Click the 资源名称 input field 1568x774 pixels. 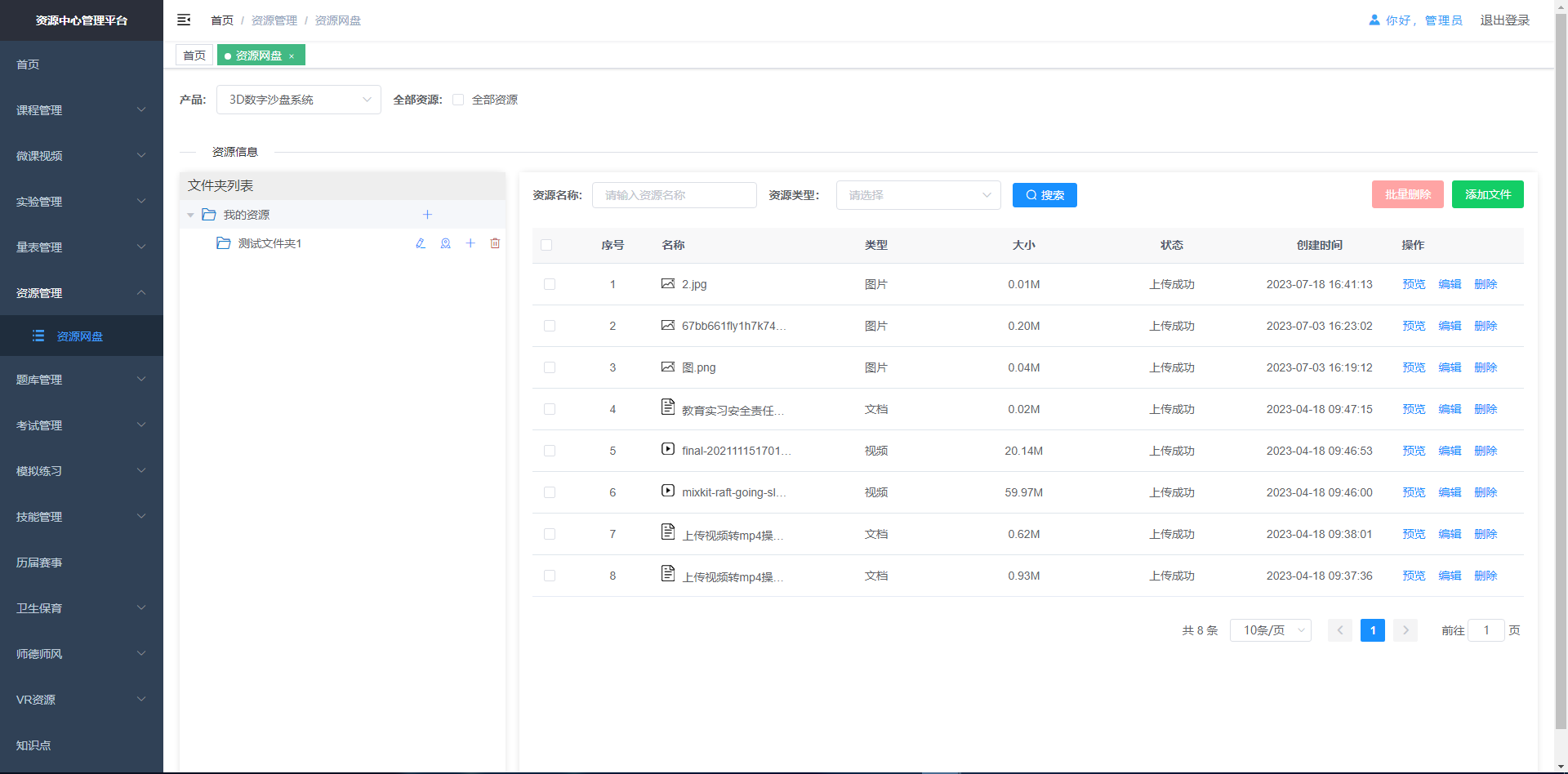[675, 195]
